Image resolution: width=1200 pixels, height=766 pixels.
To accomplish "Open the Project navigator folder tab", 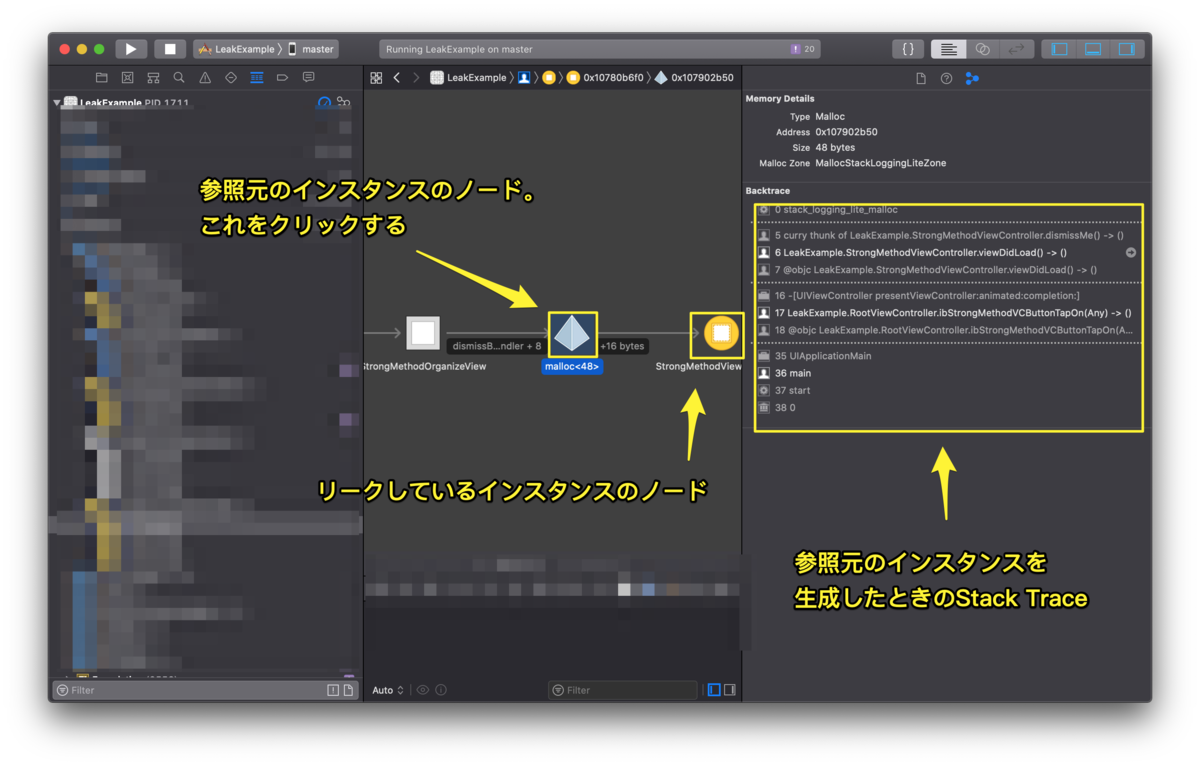I will (101, 77).
